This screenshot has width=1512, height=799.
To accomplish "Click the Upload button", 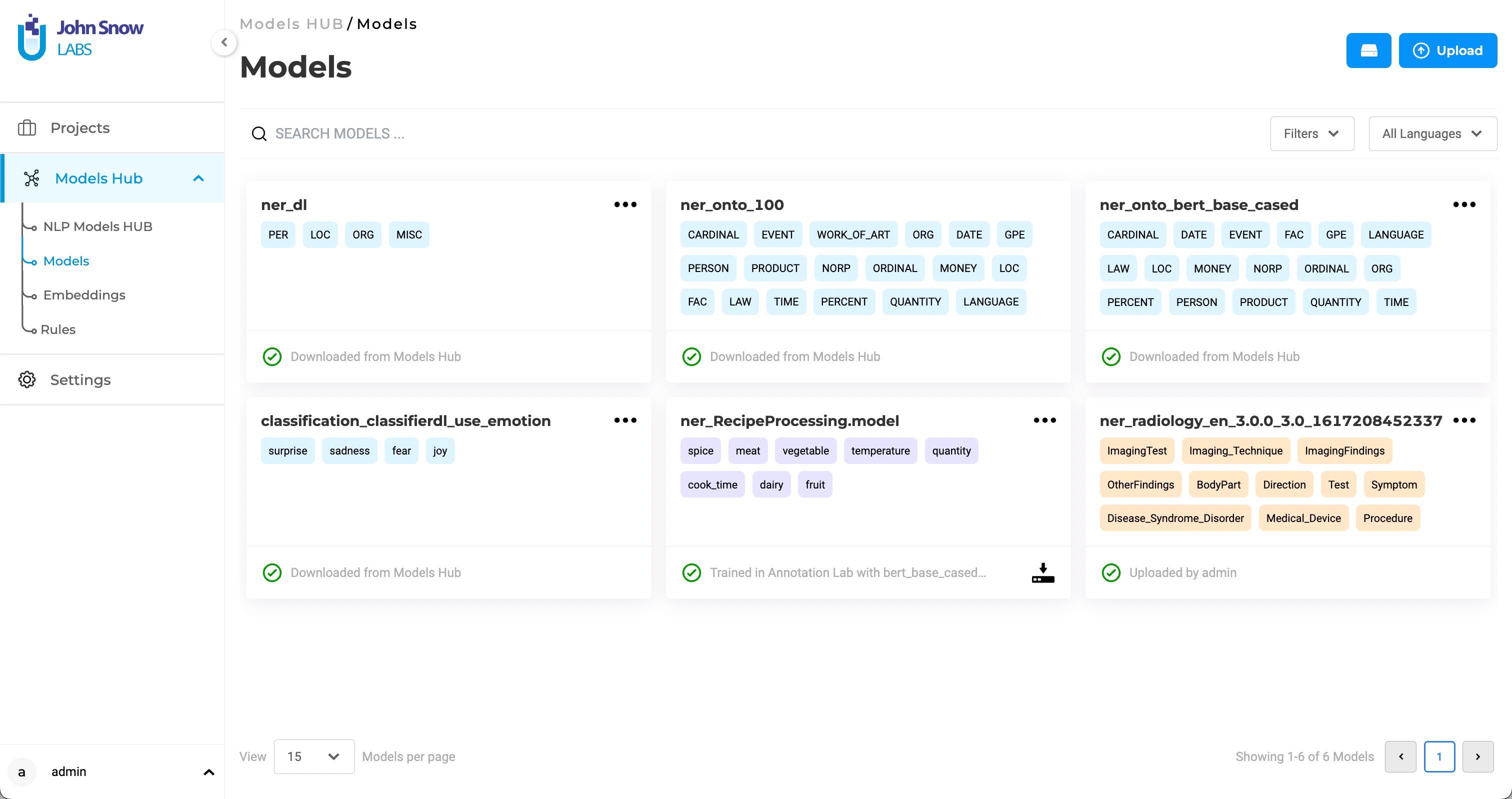I will click(x=1447, y=50).
